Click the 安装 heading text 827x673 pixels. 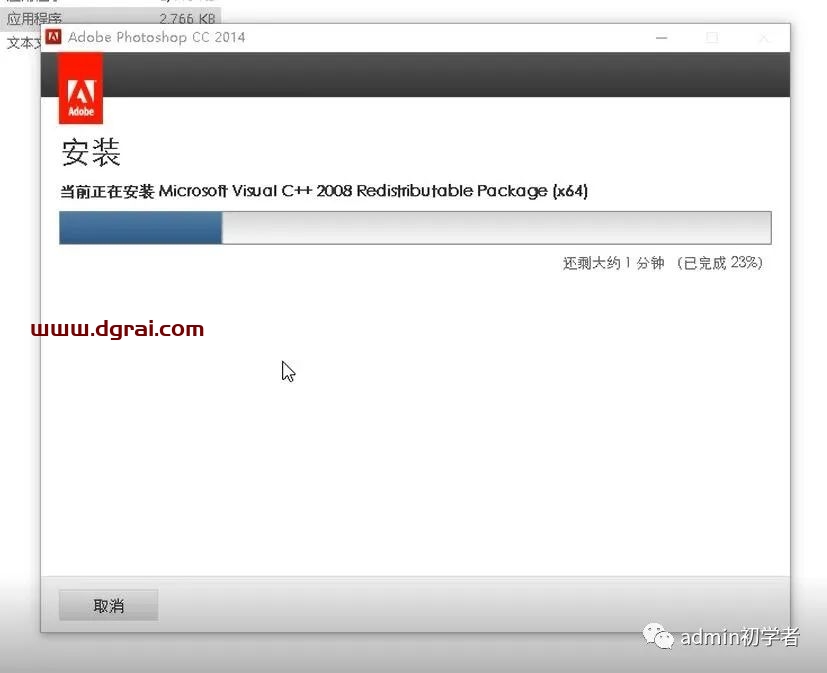91,153
